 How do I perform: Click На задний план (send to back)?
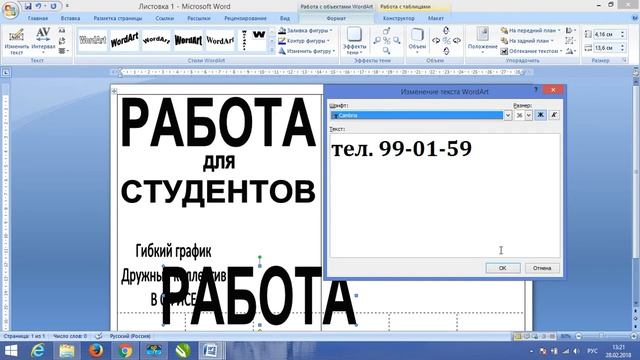click(x=527, y=41)
